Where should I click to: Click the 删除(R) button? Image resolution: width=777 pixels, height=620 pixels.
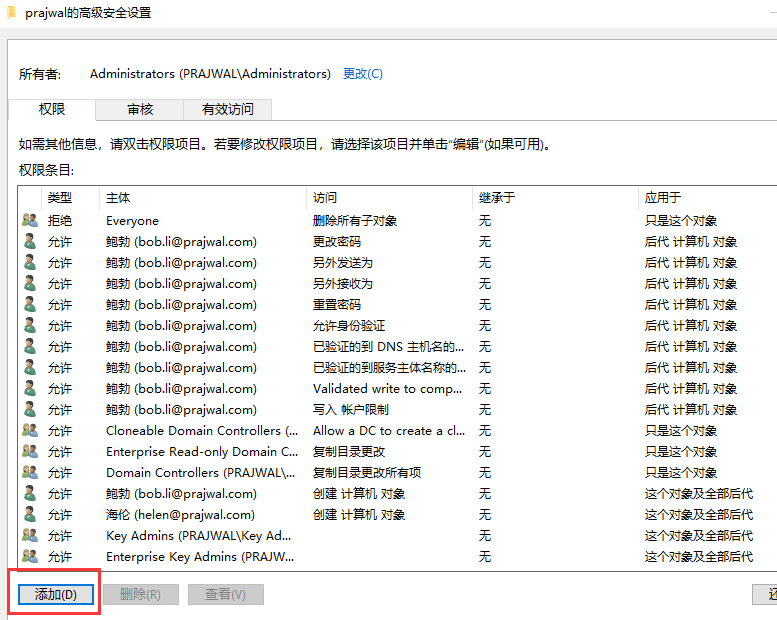pyautogui.click(x=140, y=594)
